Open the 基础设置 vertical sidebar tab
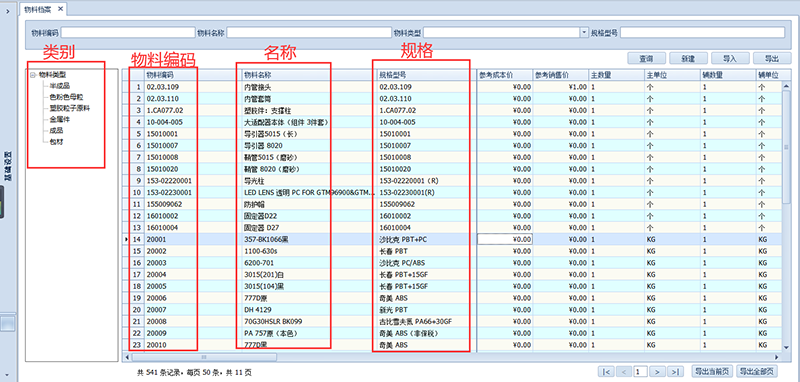The height and width of the screenshot is (382, 800). pos(8,166)
